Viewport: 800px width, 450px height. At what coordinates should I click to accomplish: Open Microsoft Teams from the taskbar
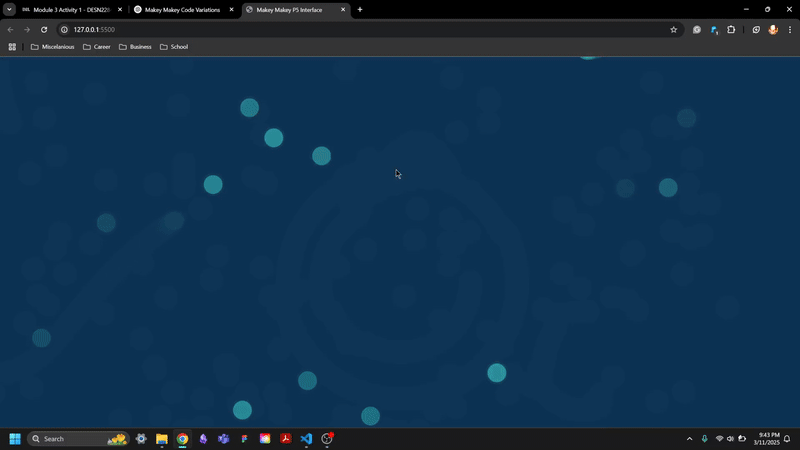coord(223,439)
